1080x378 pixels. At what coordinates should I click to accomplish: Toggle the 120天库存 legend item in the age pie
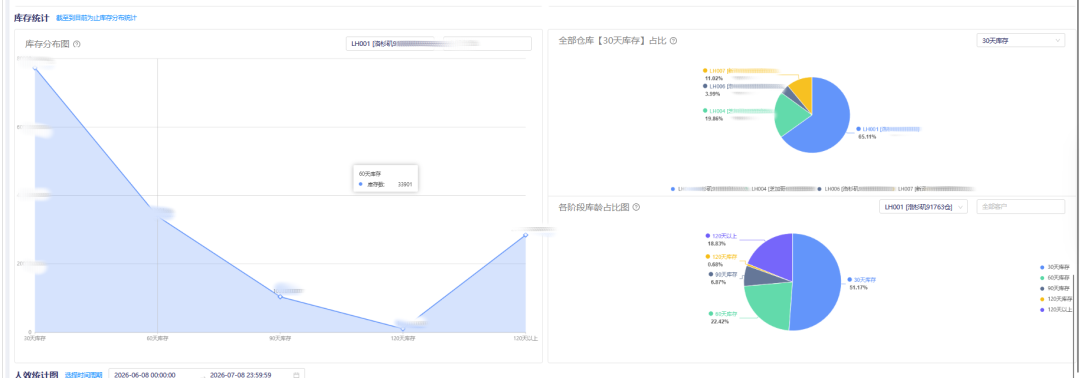(1056, 299)
